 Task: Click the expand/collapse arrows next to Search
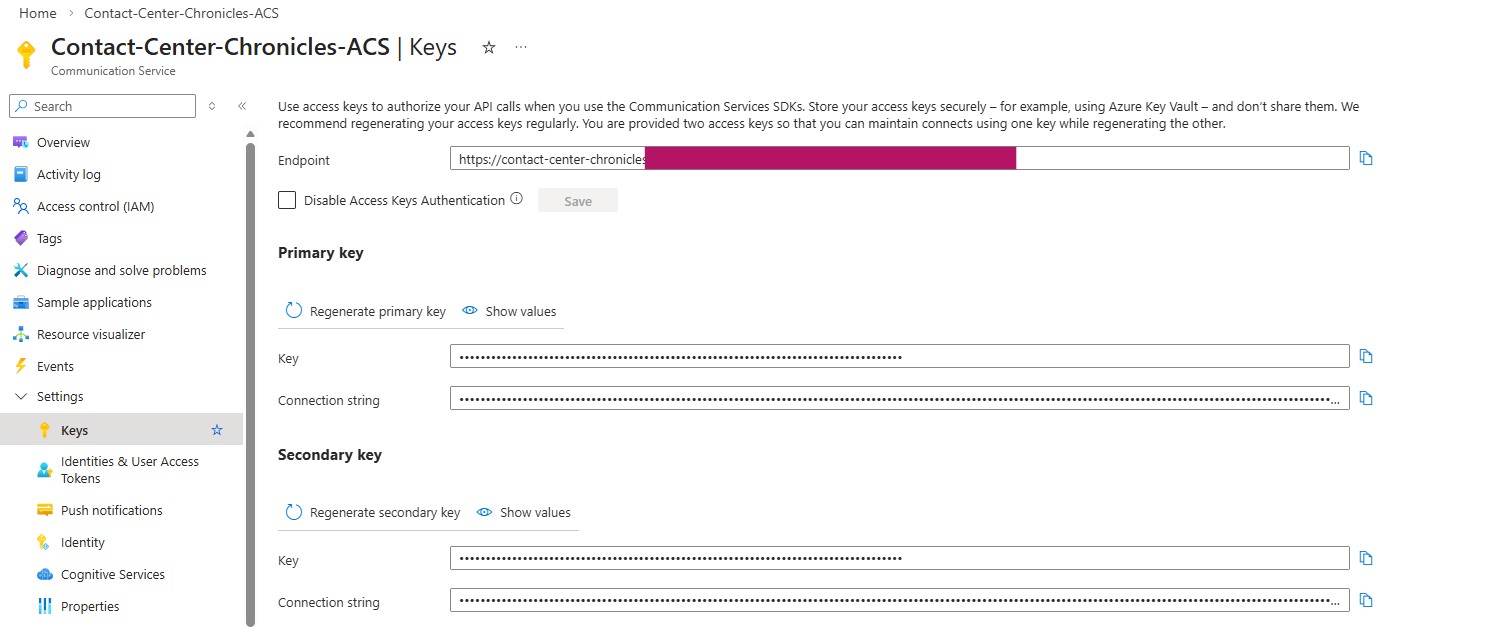pyautogui.click(x=212, y=106)
